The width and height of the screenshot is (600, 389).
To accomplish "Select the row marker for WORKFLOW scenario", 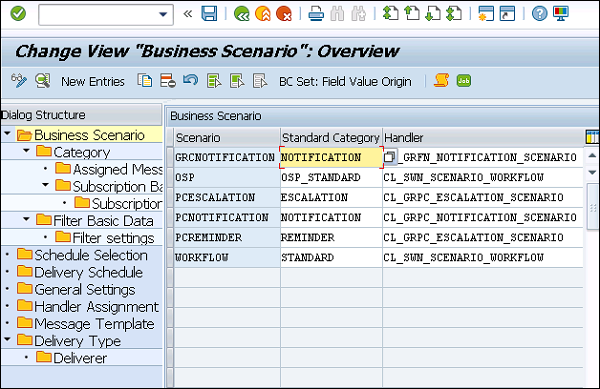I will click(x=170, y=257).
